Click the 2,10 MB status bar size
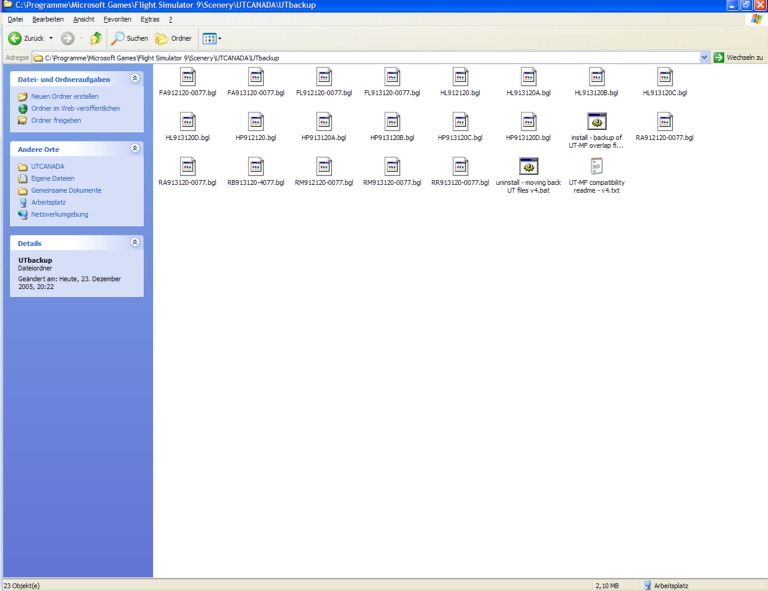This screenshot has height=591, width=768. tap(607, 586)
